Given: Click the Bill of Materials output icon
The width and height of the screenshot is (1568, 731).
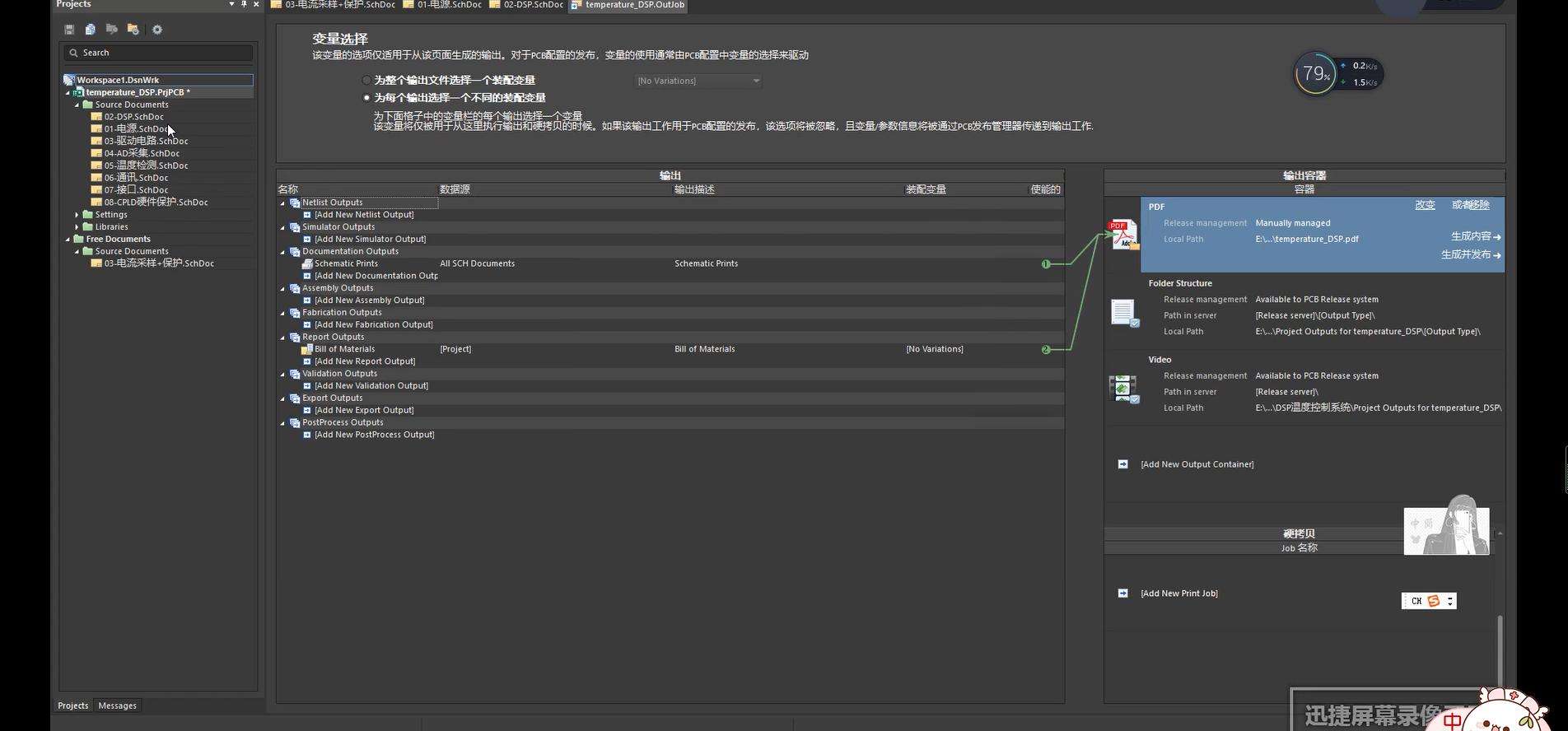Looking at the screenshot, I should tap(307, 349).
